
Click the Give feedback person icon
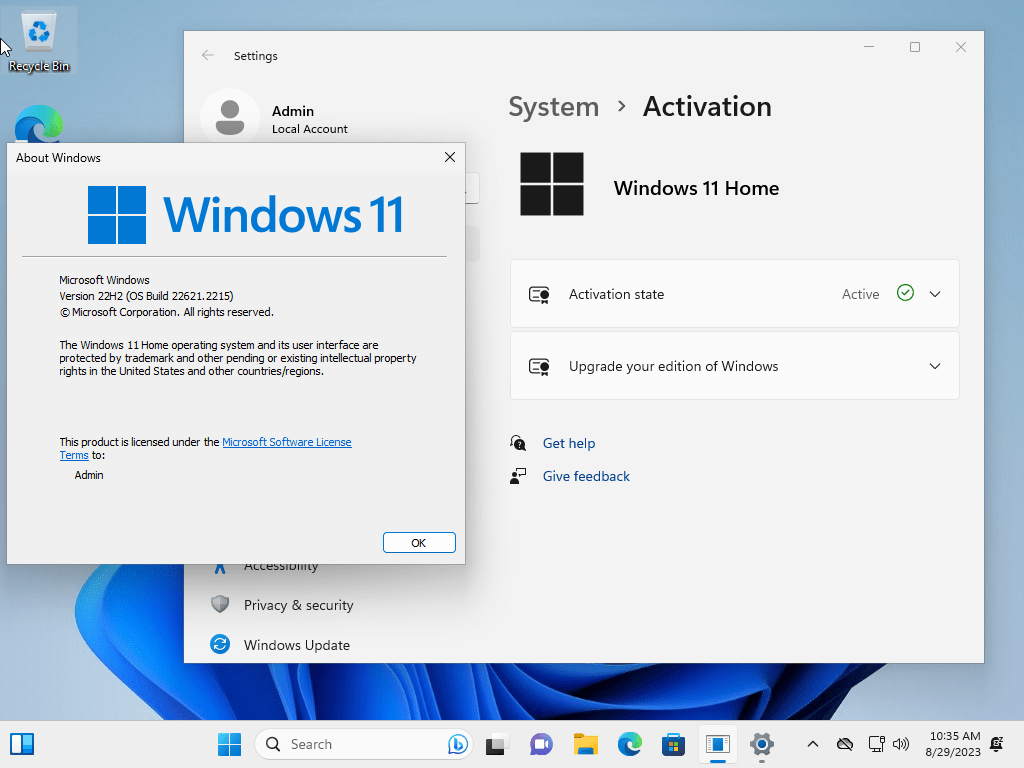click(x=518, y=476)
